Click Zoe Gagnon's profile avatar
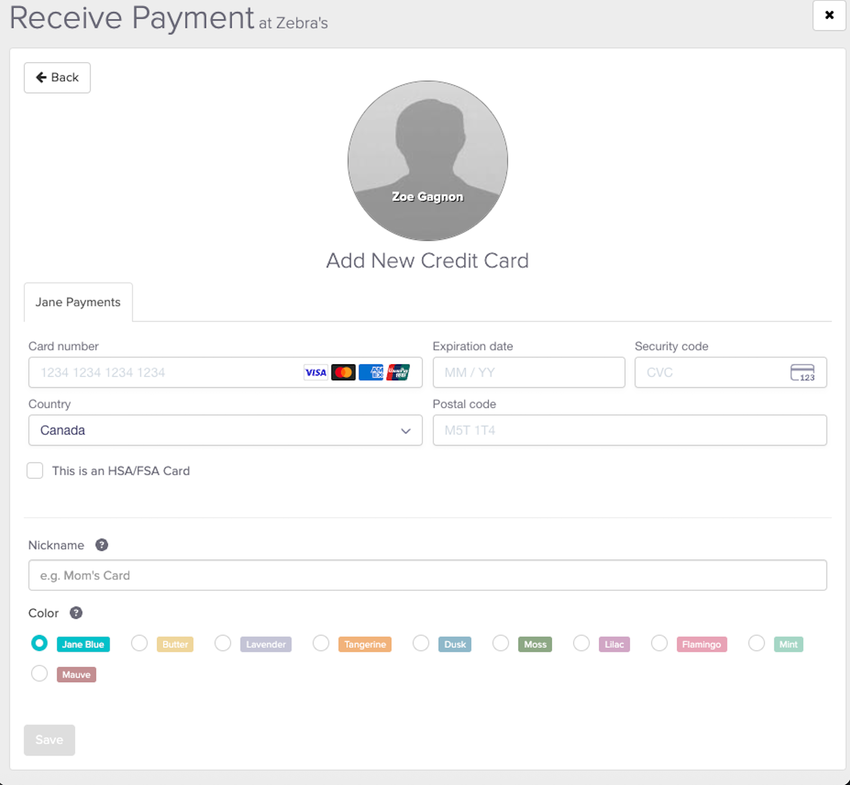 427,161
